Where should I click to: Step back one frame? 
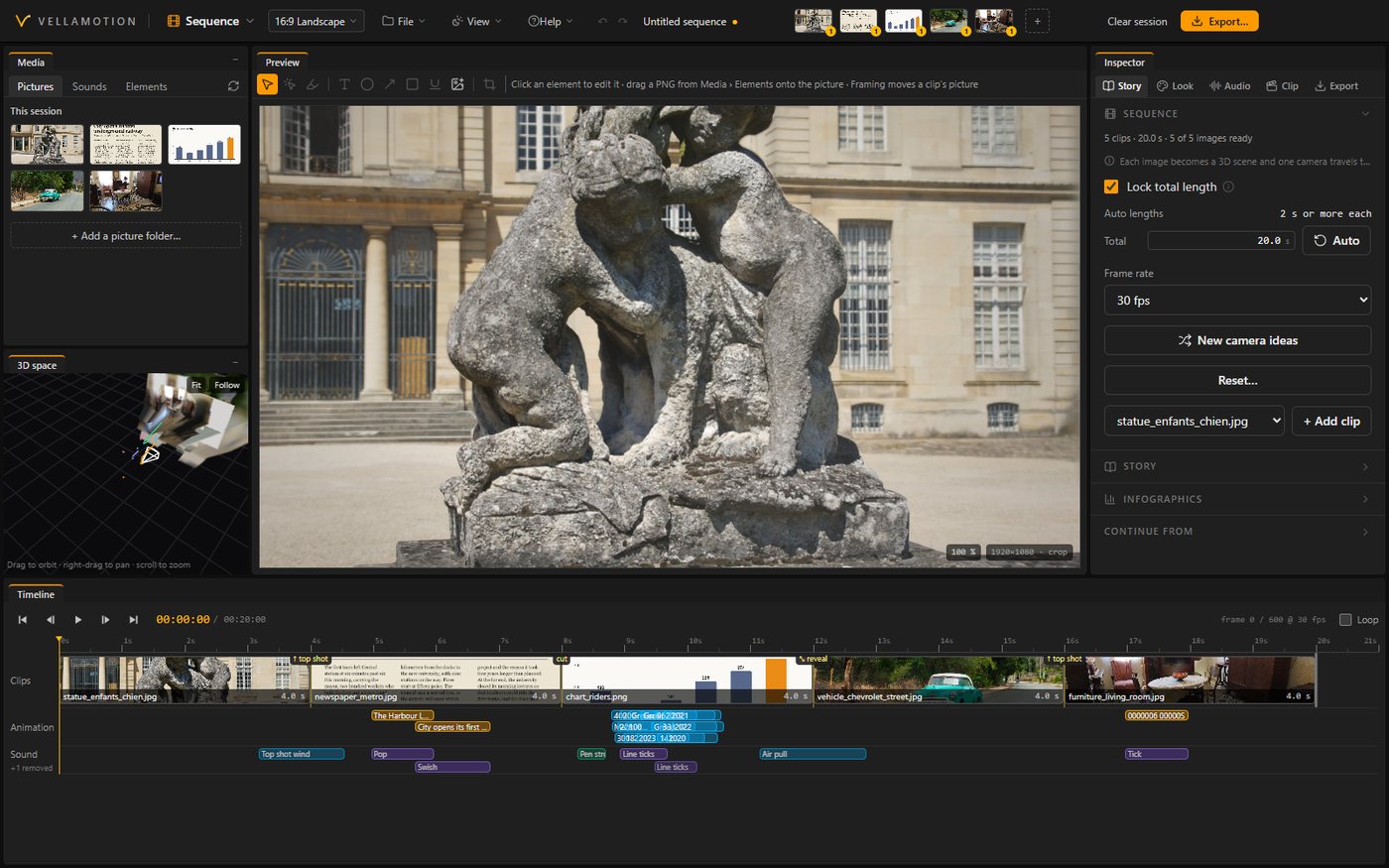tap(51, 620)
